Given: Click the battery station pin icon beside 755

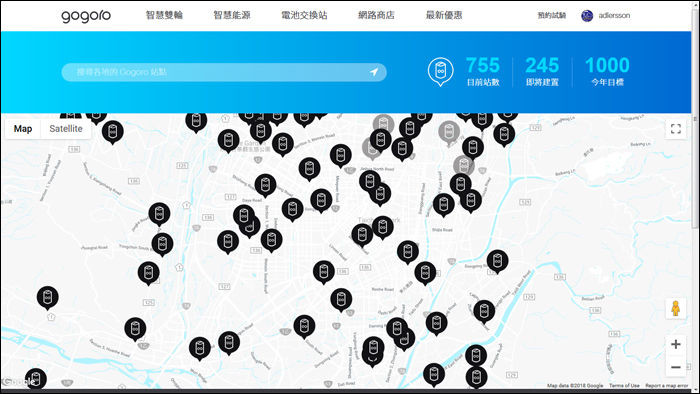Looking at the screenshot, I should coord(441,71).
